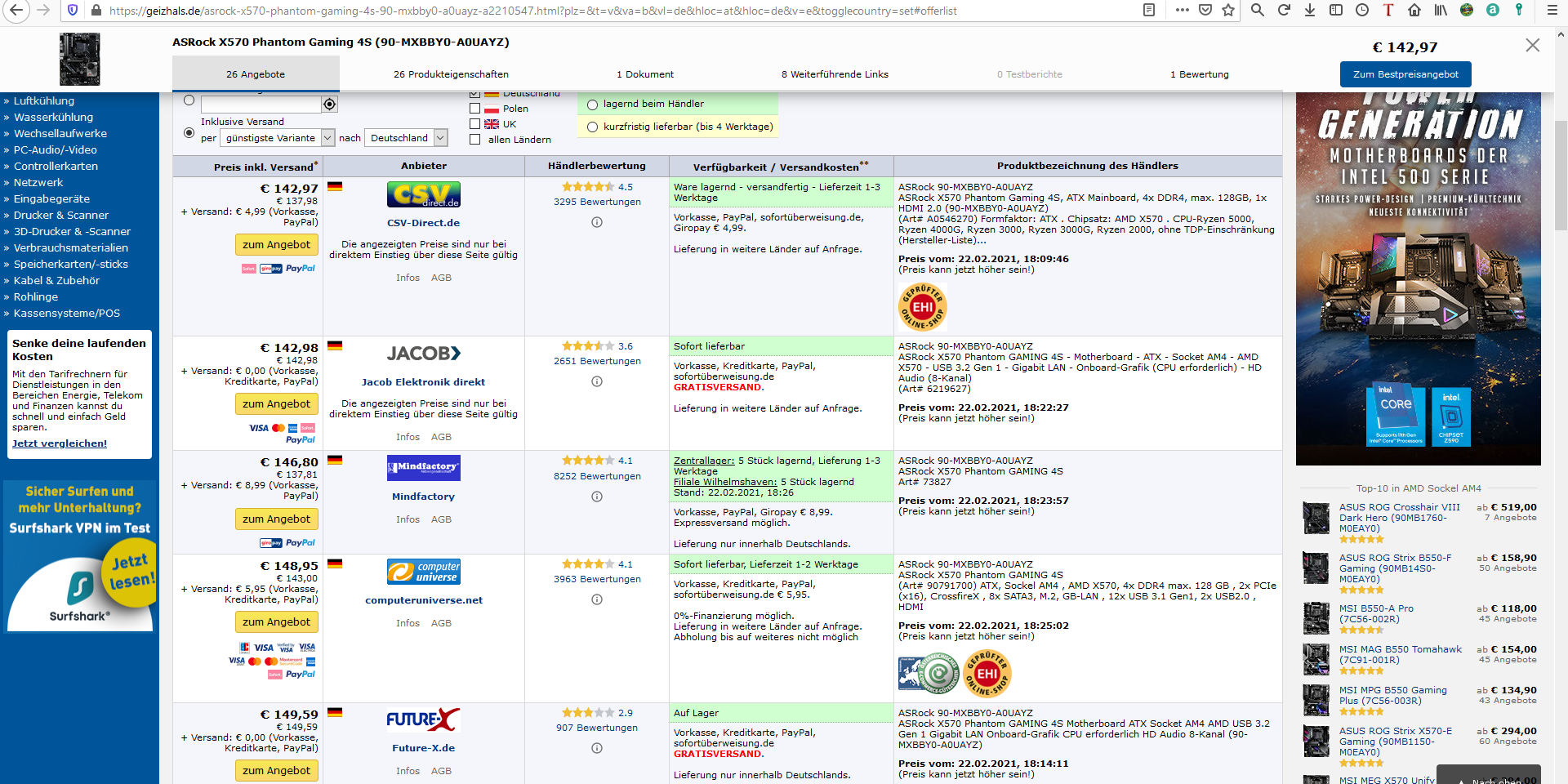Select the radio button beside the empty input field

pyautogui.click(x=189, y=100)
